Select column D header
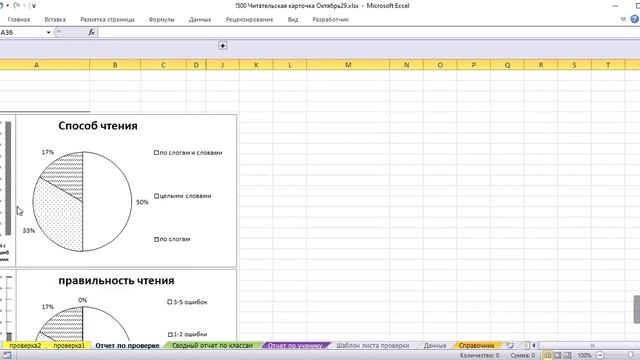 196,65
